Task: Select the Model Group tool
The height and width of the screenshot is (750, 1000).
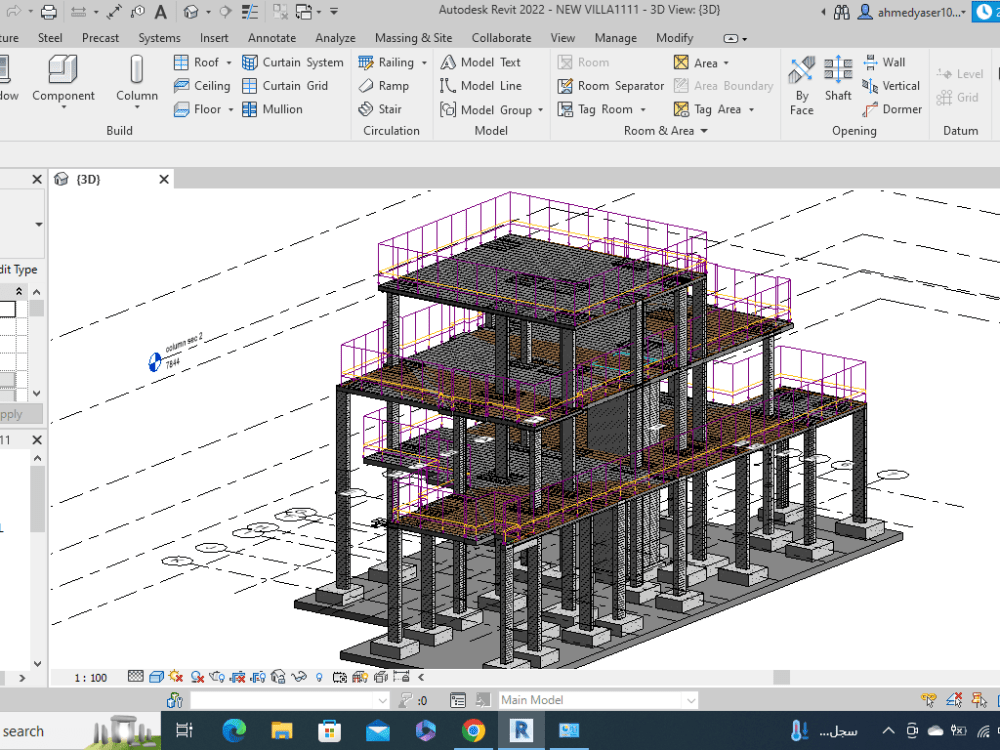Action: [x=485, y=110]
